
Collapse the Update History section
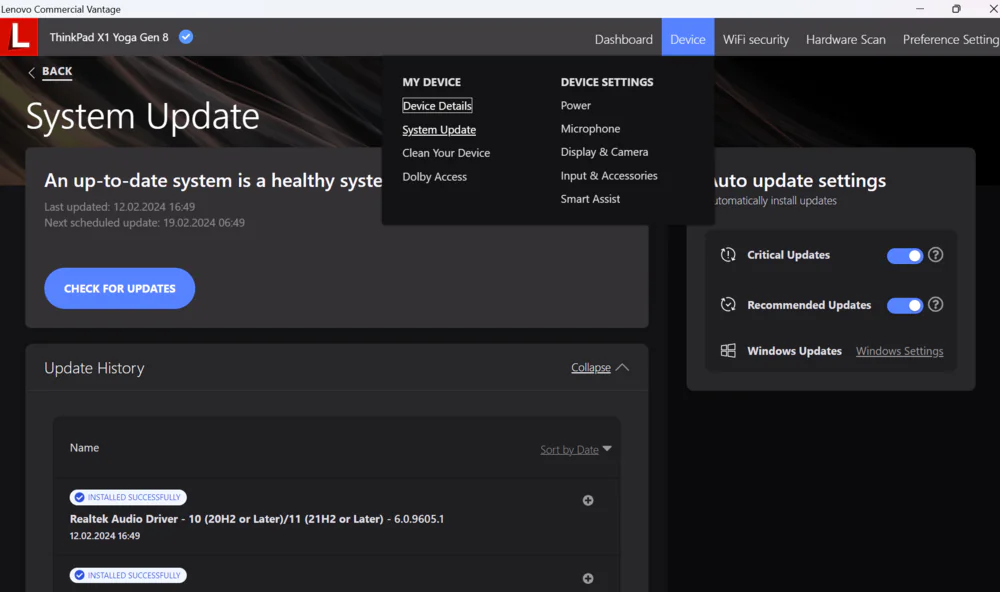[599, 367]
